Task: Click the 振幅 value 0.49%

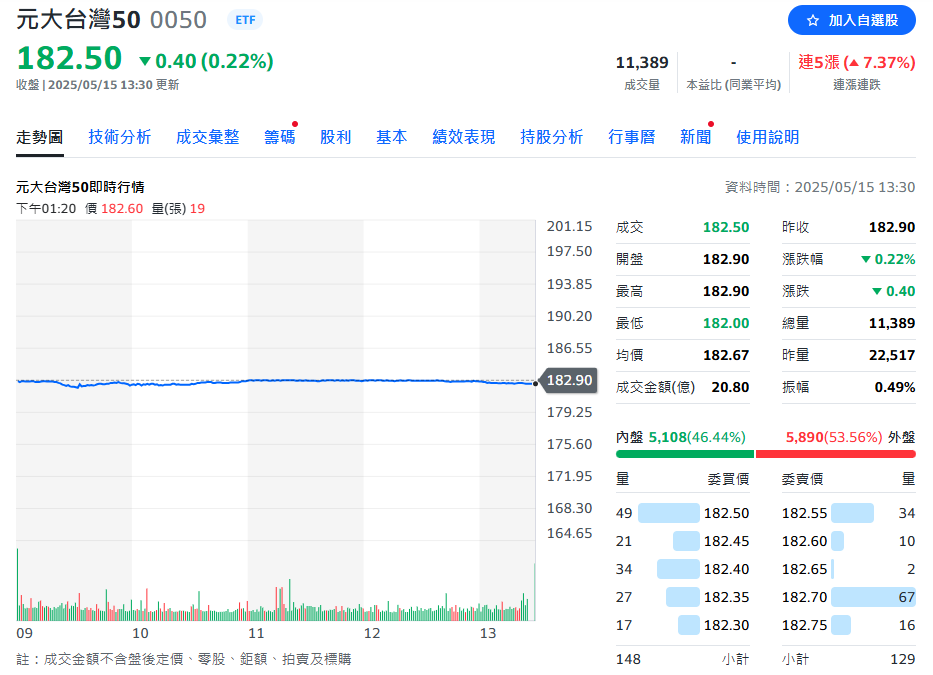Action: [x=894, y=388]
